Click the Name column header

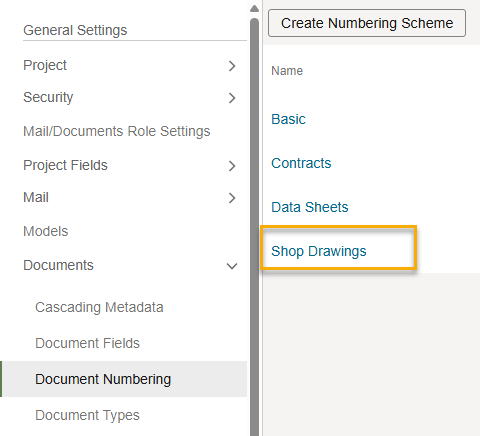287,71
